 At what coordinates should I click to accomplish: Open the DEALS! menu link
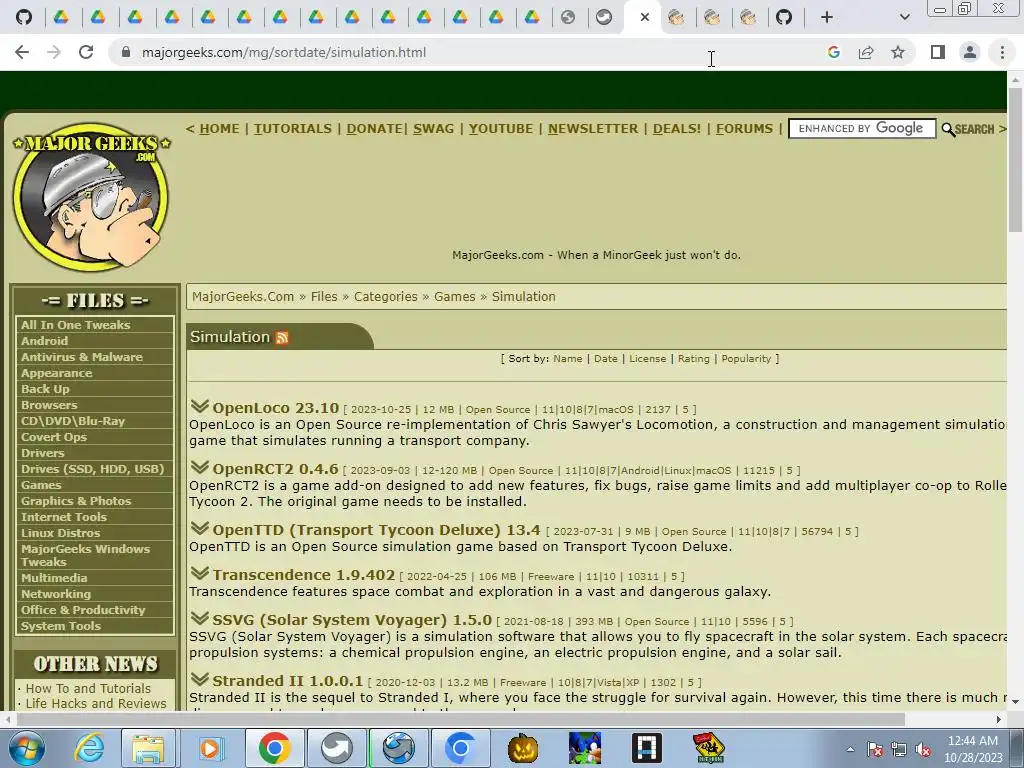[x=677, y=129]
